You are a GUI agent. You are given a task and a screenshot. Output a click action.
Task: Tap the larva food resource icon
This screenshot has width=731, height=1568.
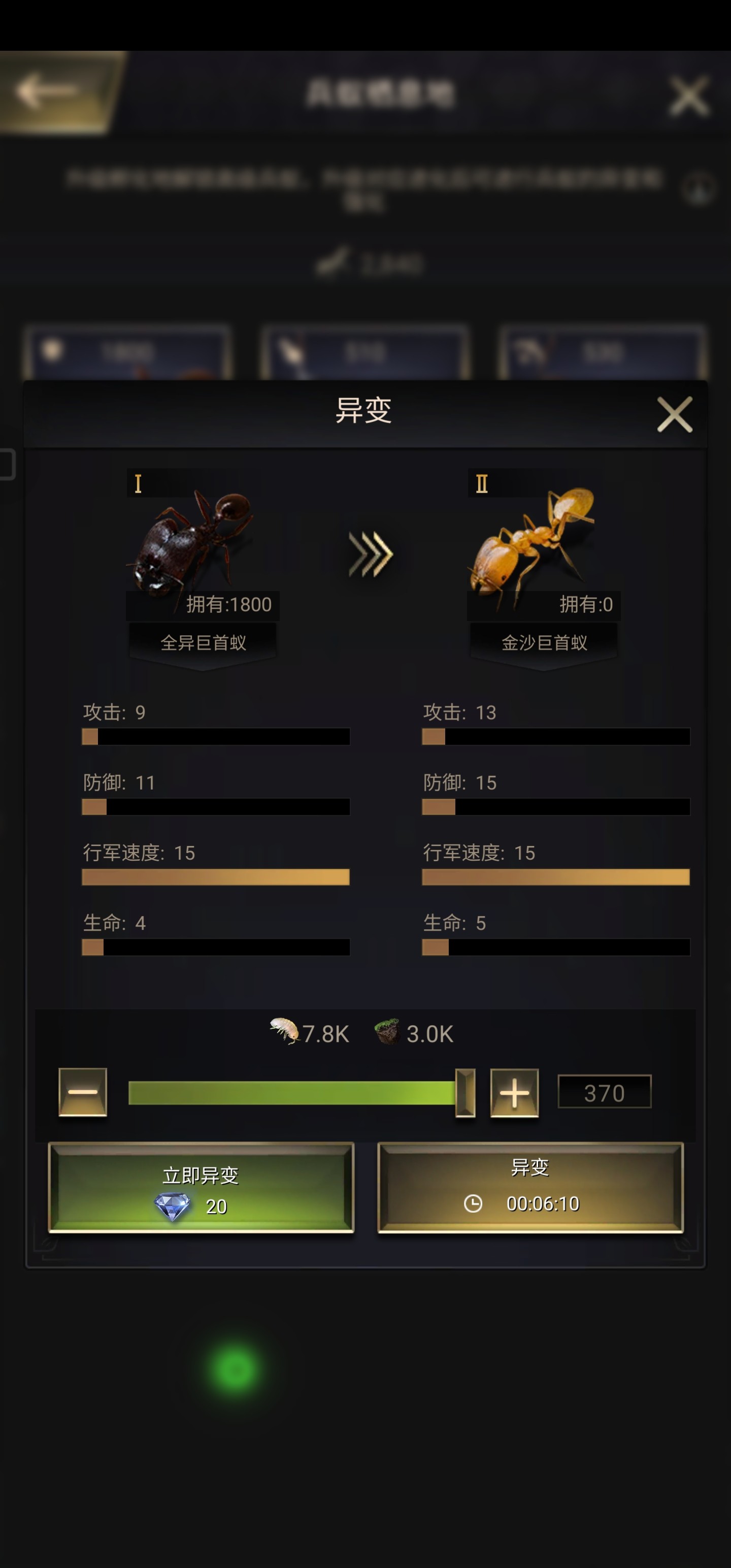point(284,1031)
